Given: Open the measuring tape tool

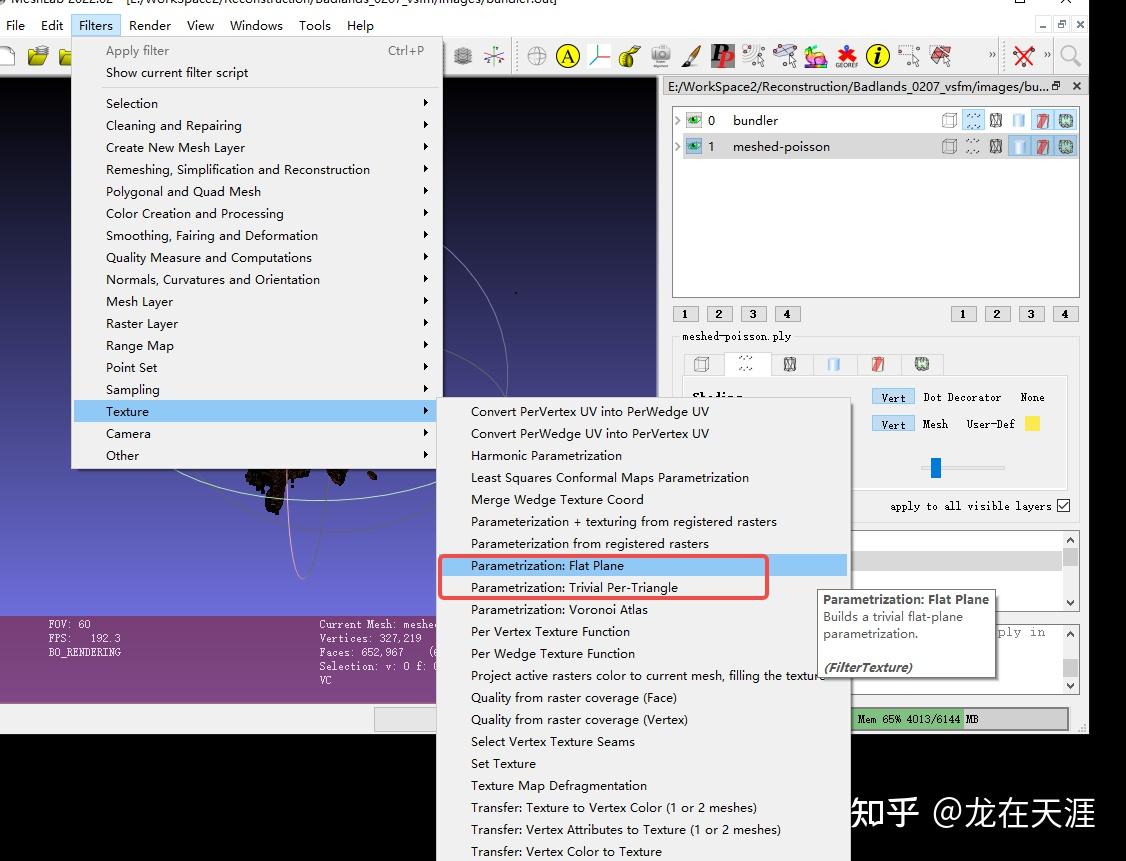Looking at the screenshot, I should (626, 57).
